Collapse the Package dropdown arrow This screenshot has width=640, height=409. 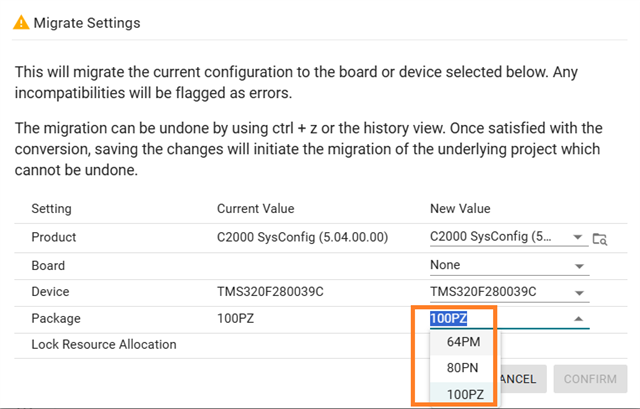tap(579, 319)
